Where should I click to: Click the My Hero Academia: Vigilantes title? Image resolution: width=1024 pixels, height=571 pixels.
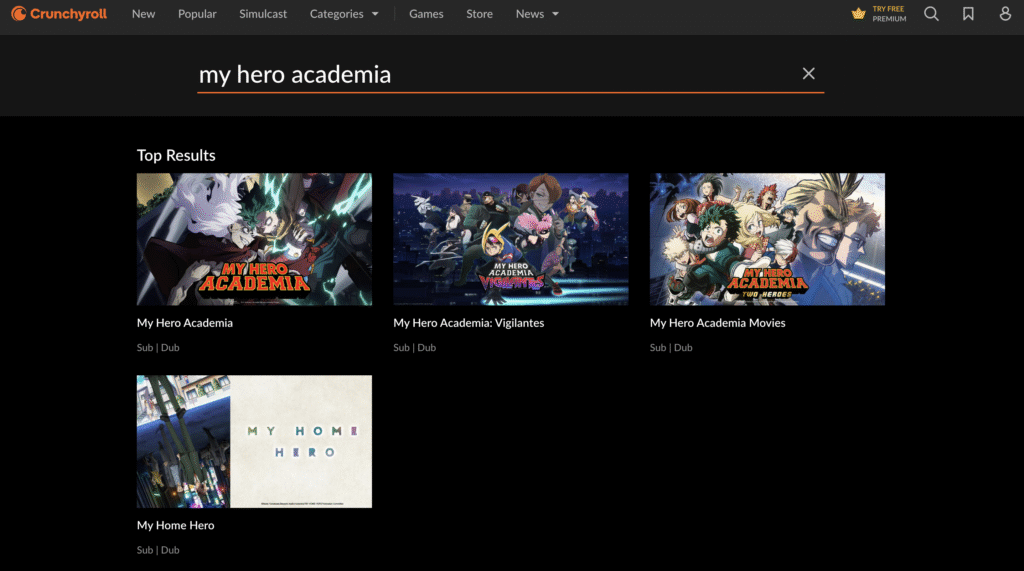point(468,323)
